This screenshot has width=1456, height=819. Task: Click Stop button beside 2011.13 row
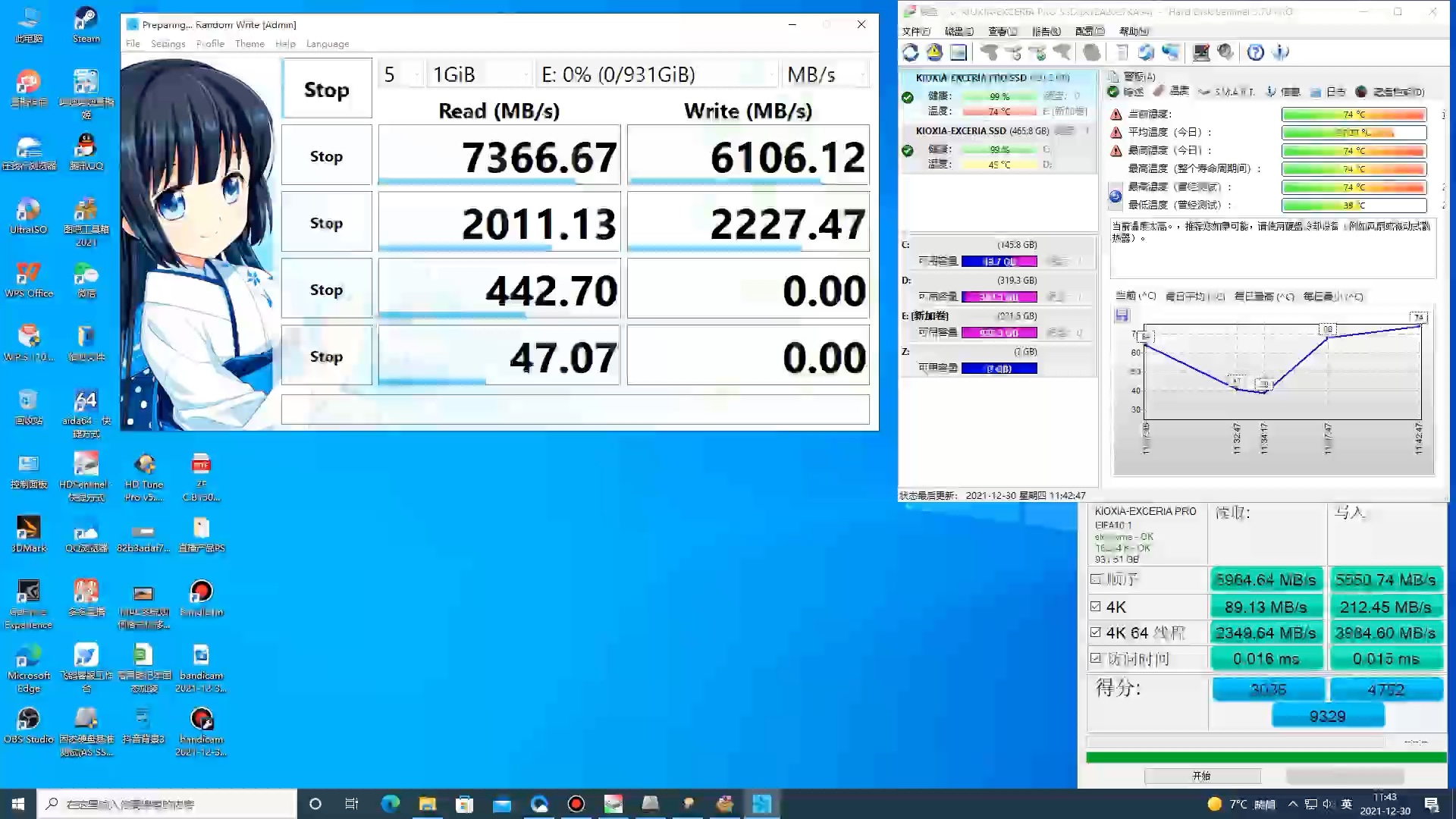tap(326, 222)
